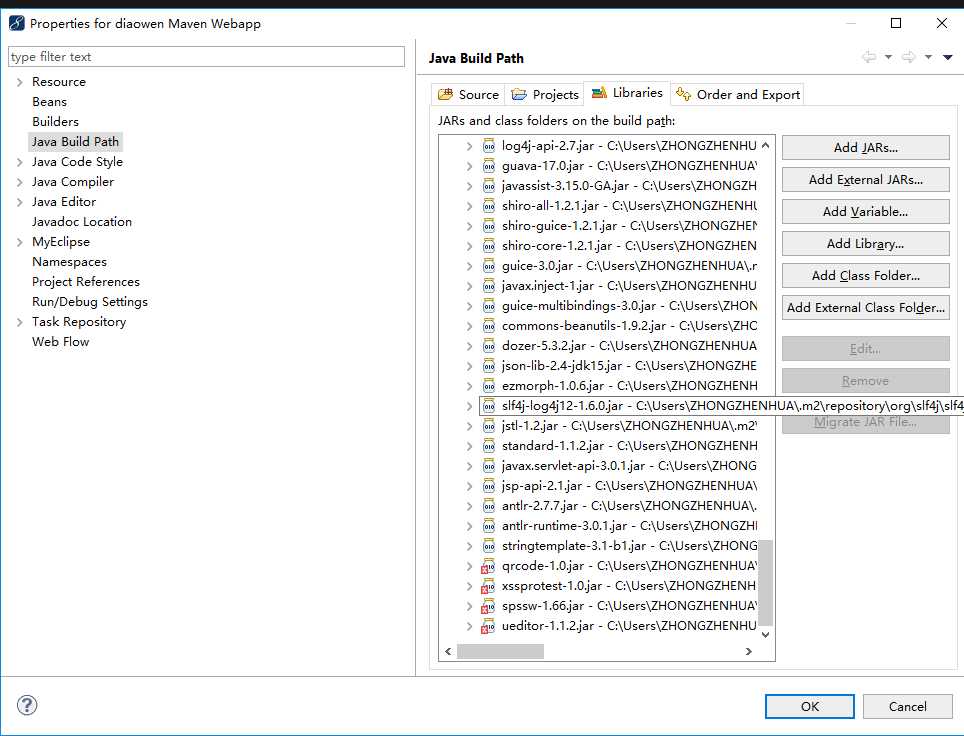Screen dimensions: 964x736
Task: Open the Order and Export tab
Action: 738,94
